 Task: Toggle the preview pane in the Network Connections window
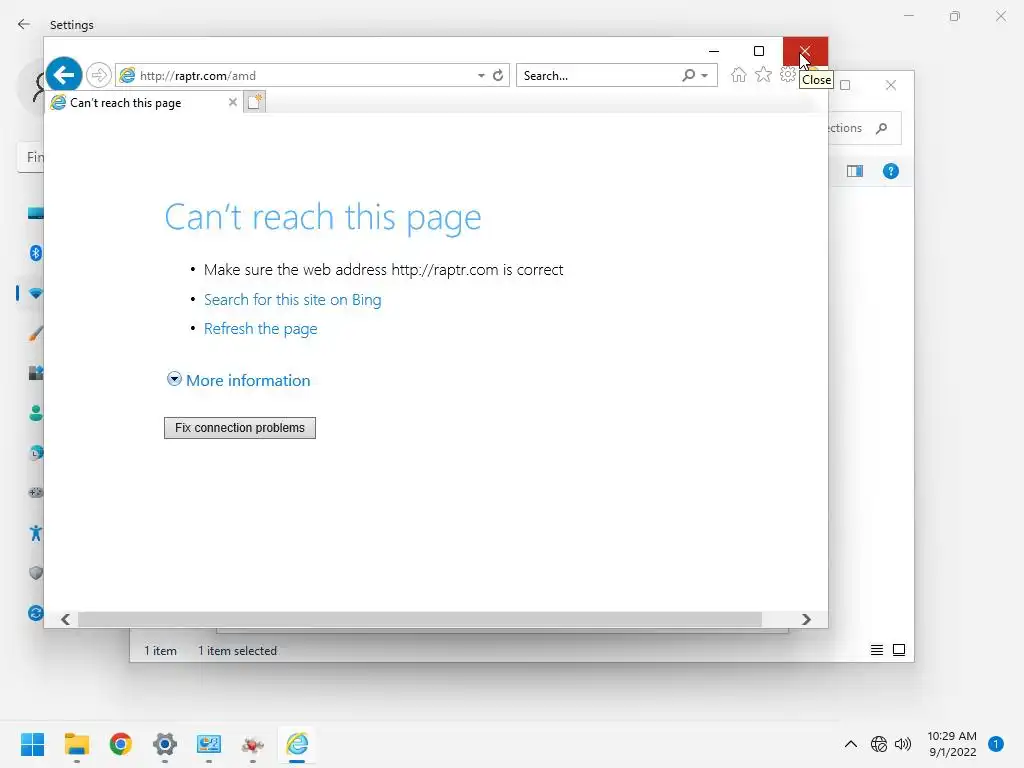click(855, 171)
